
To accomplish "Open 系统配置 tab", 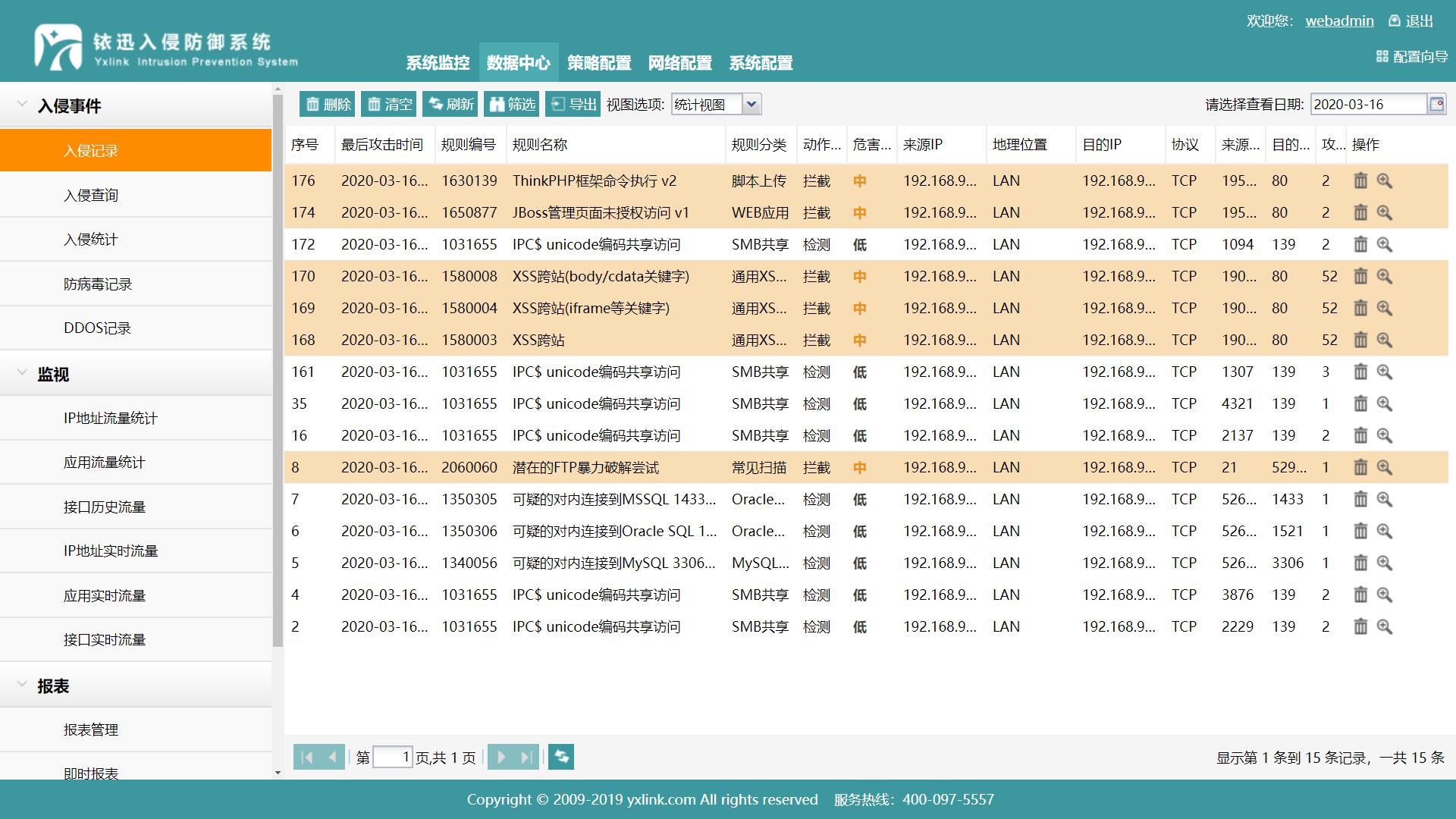I will point(761,63).
